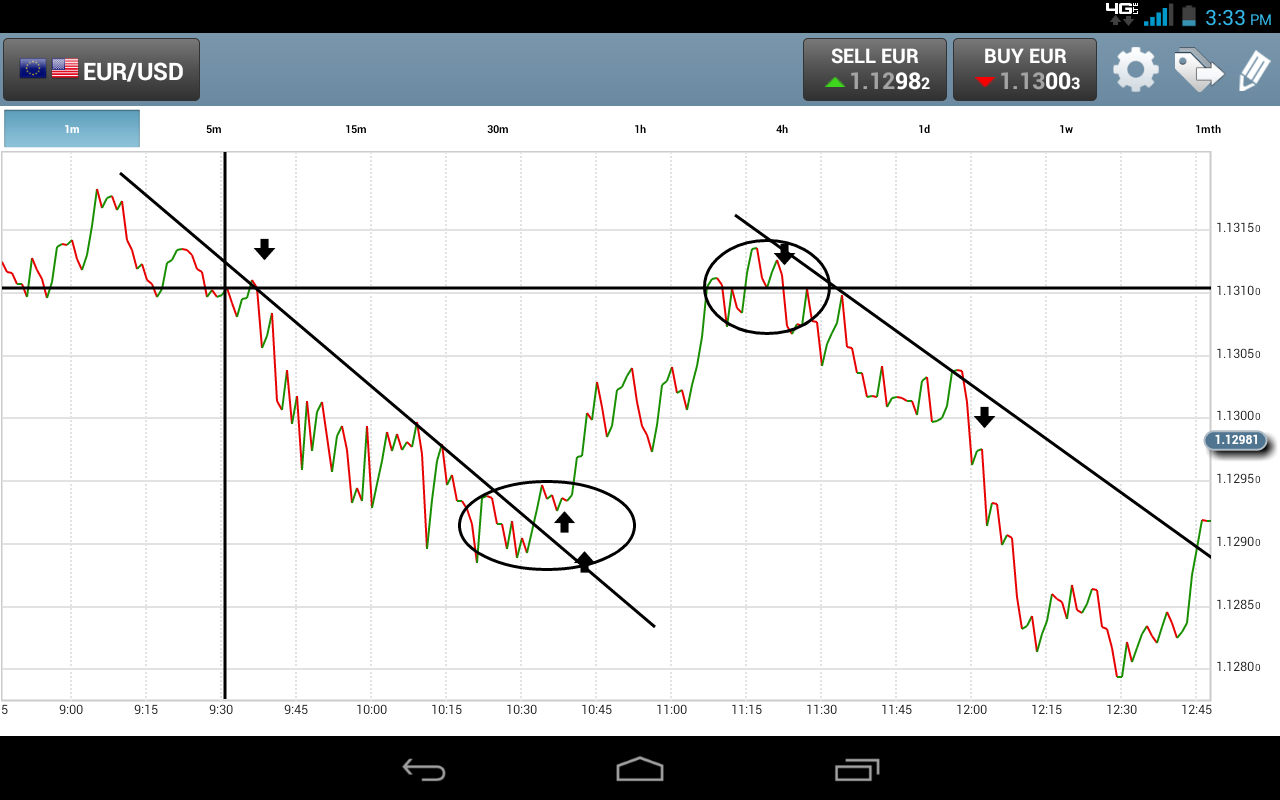Switch to the 15m timeframe

(356, 129)
